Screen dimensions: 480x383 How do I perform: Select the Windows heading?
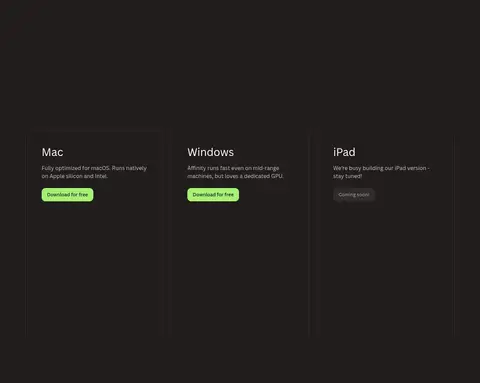tap(211, 152)
